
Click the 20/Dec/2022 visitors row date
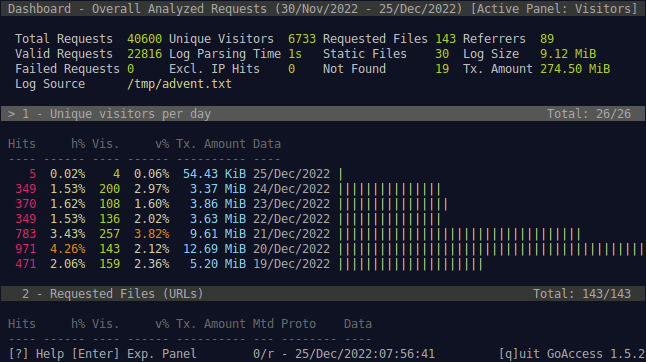[x=291, y=249]
